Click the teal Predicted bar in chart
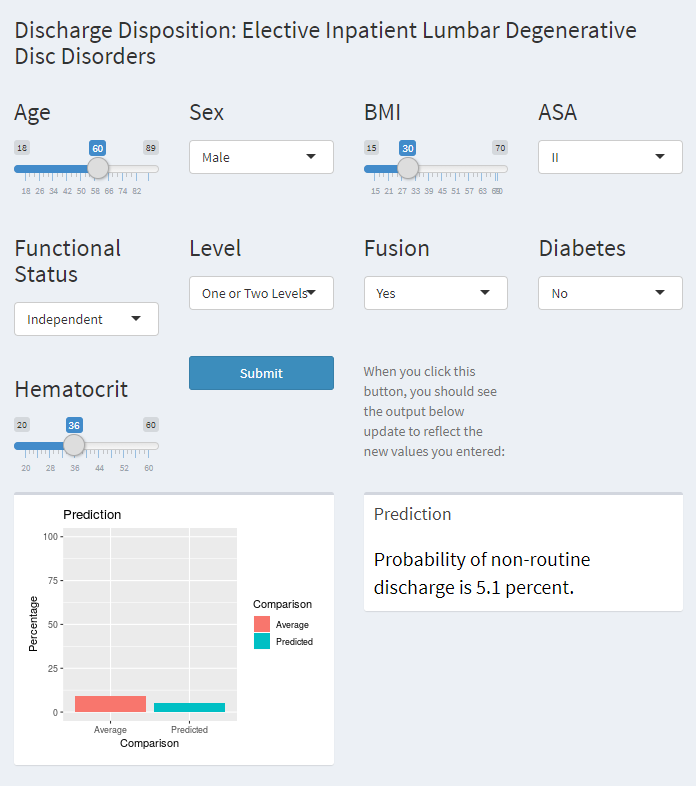 pyautogui.click(x=189, y=707)
